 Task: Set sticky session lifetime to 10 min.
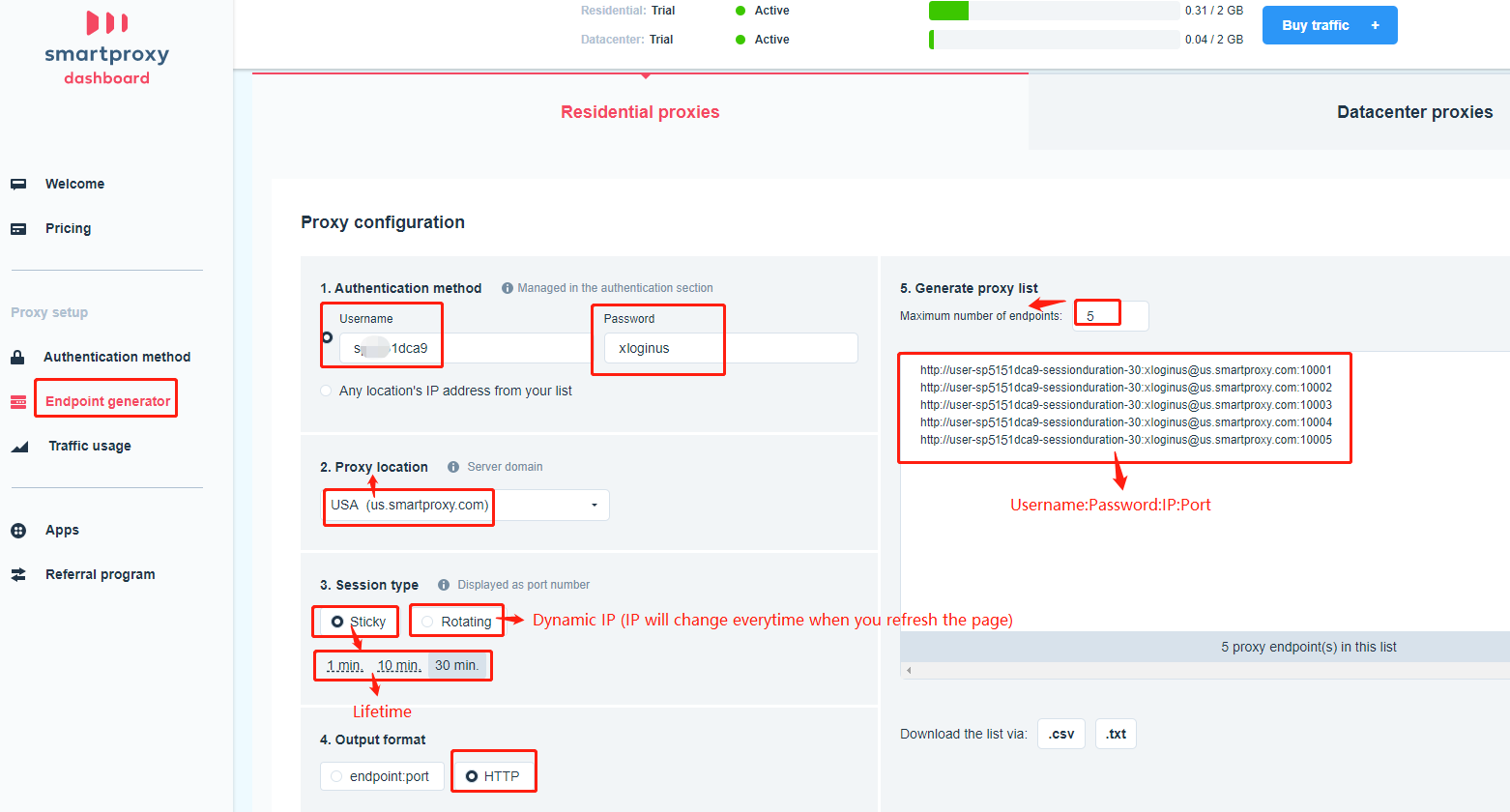pos(399,665)
